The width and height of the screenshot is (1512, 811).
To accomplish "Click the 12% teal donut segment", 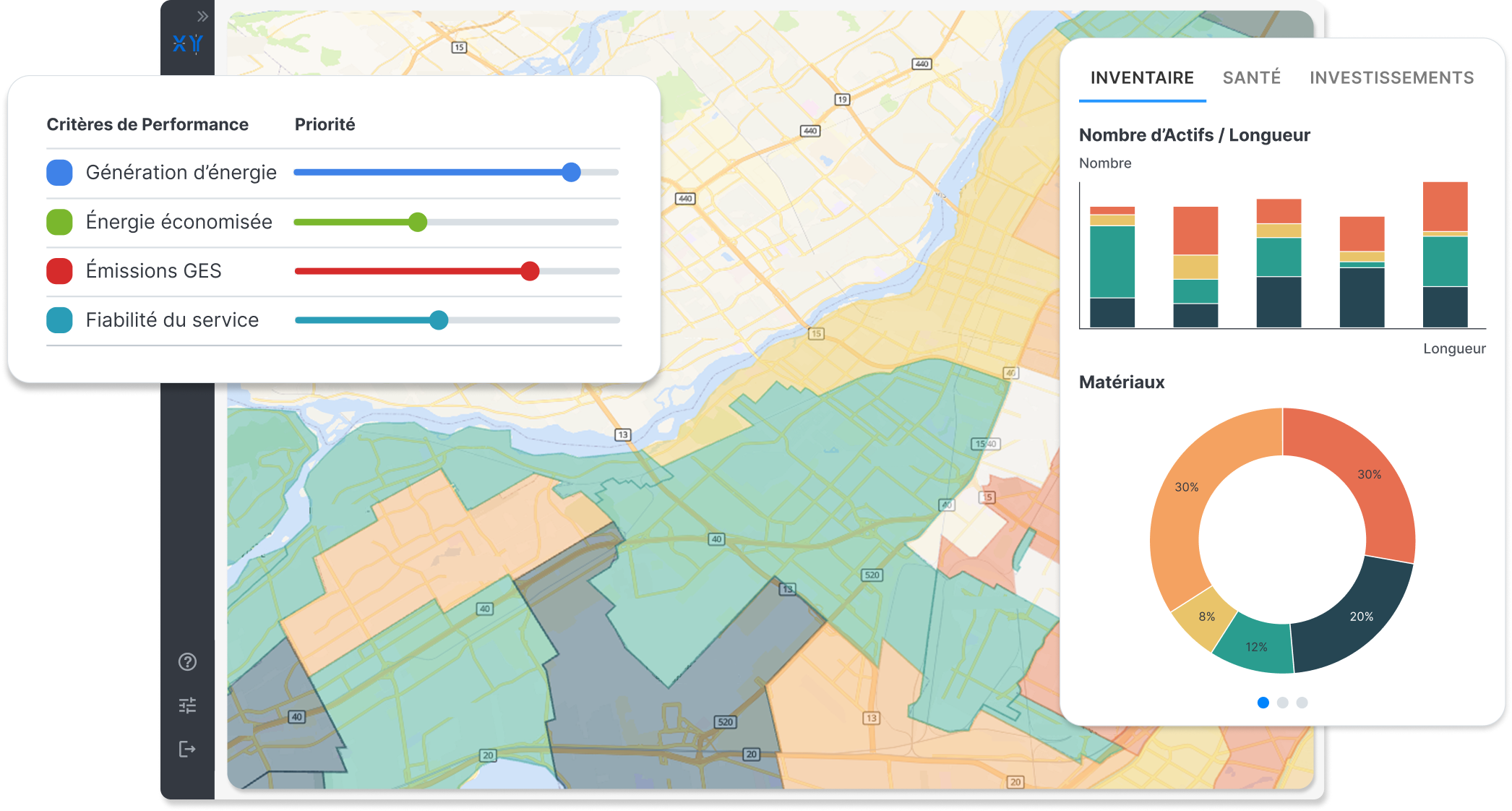I will coord(1256,645).
